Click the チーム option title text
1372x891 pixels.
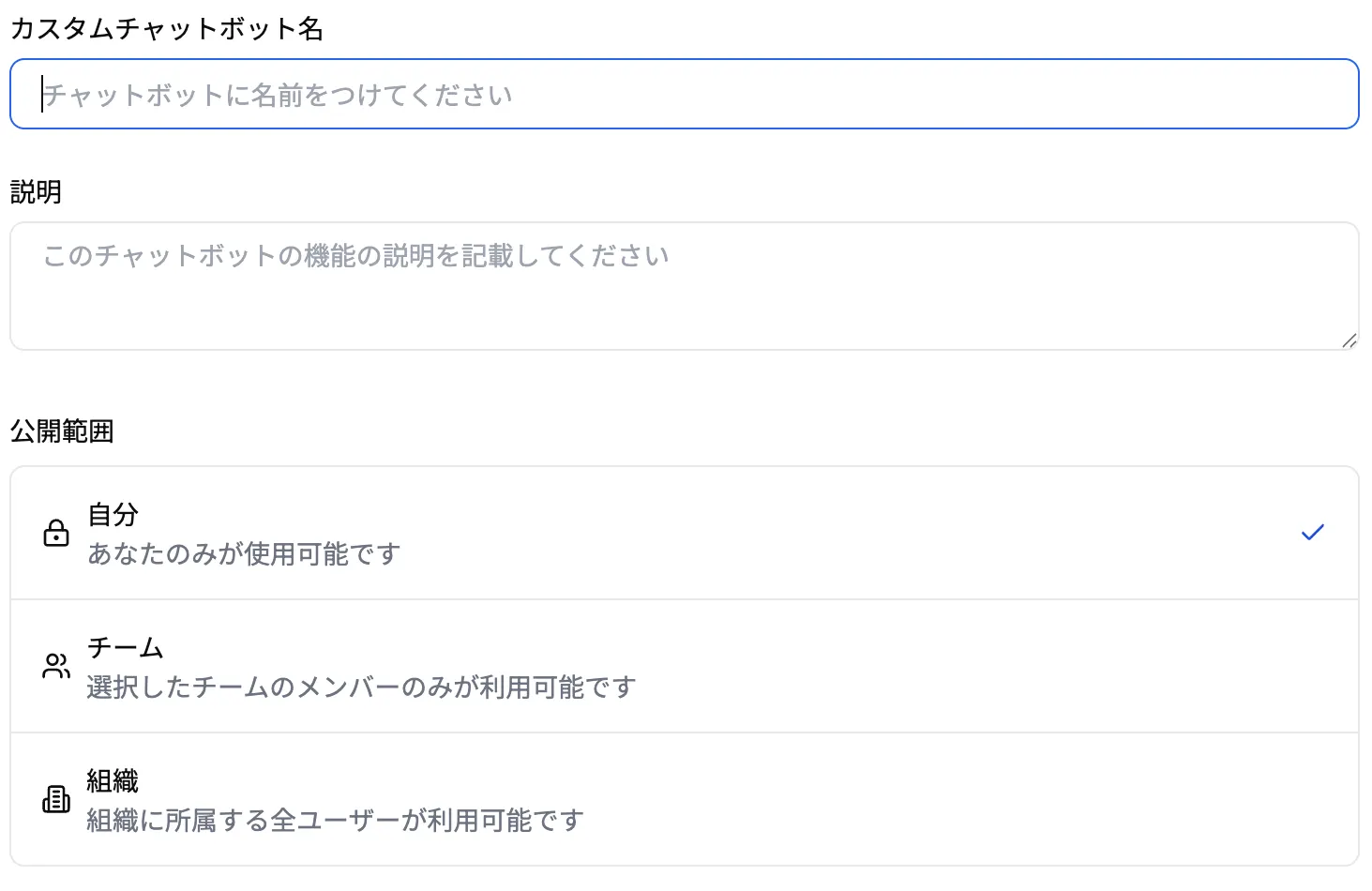126,647
